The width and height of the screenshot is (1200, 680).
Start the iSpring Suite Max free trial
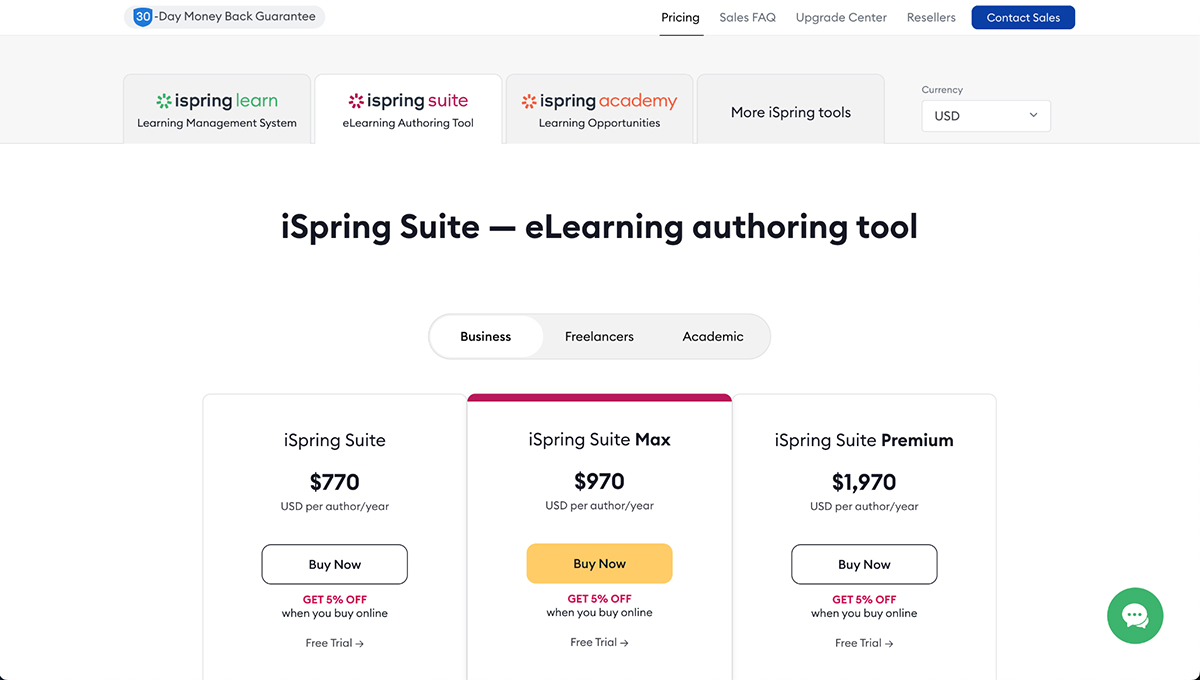tap(599, 642)
